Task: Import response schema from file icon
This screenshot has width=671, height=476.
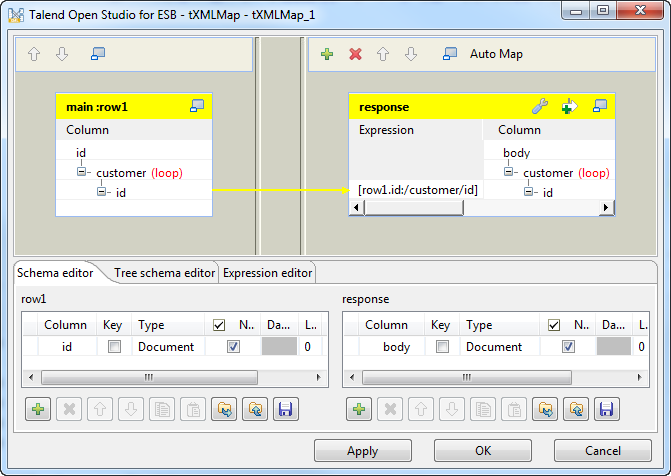Action: click(545, 409)
